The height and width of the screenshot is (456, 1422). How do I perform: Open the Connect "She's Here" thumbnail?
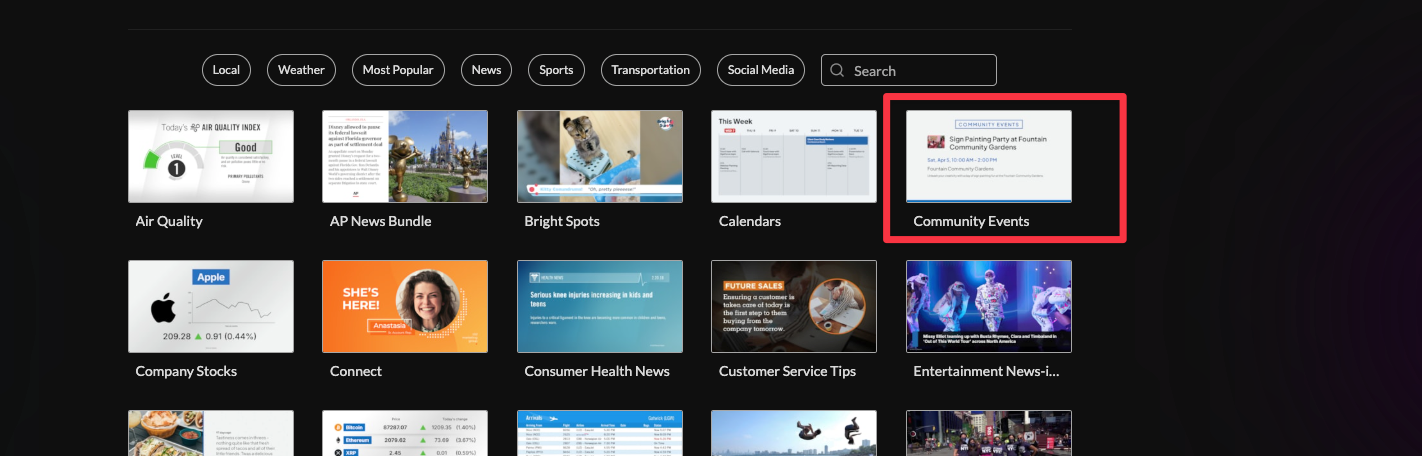[x=405, y=306]
